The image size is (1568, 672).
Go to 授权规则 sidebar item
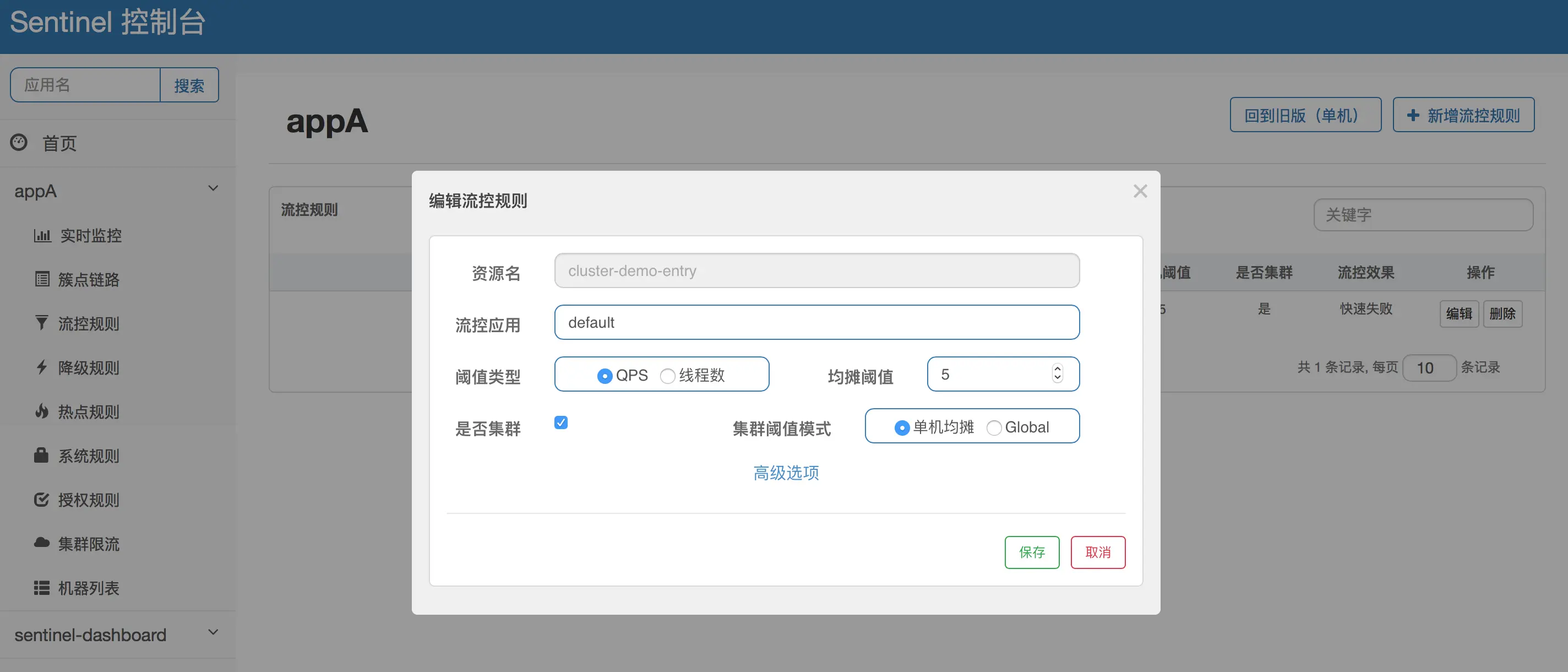(88, 500)
